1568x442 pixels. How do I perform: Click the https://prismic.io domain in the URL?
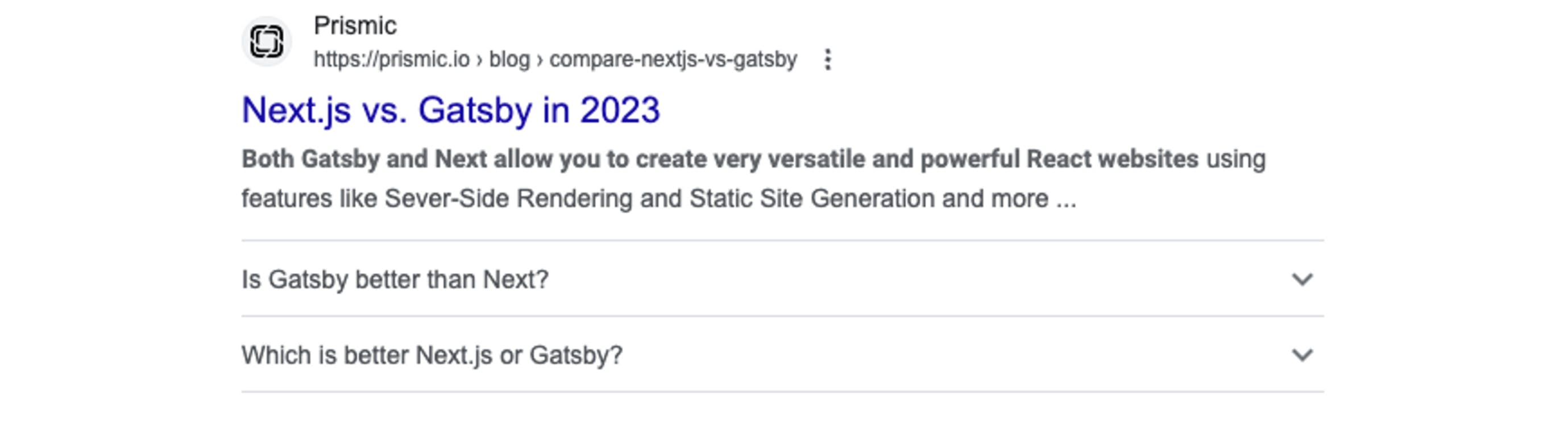(x=391, y=60)
